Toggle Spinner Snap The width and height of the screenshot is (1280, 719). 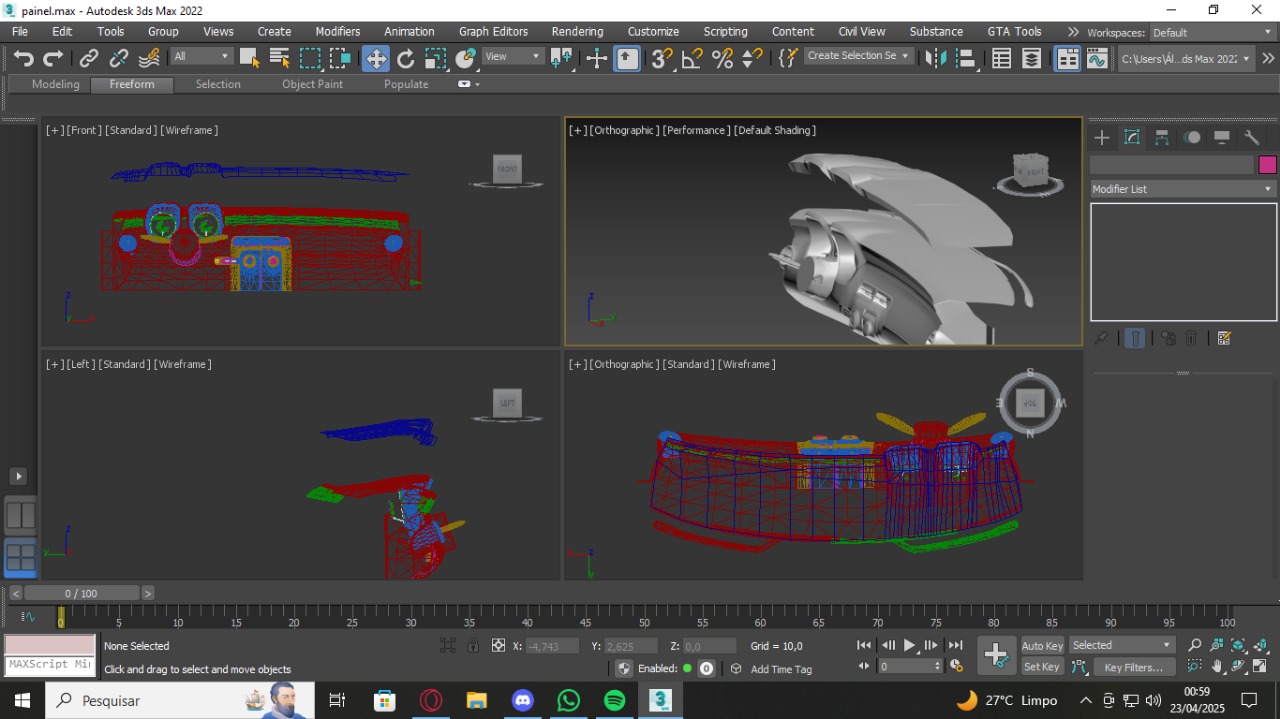(x=752, y=58)
